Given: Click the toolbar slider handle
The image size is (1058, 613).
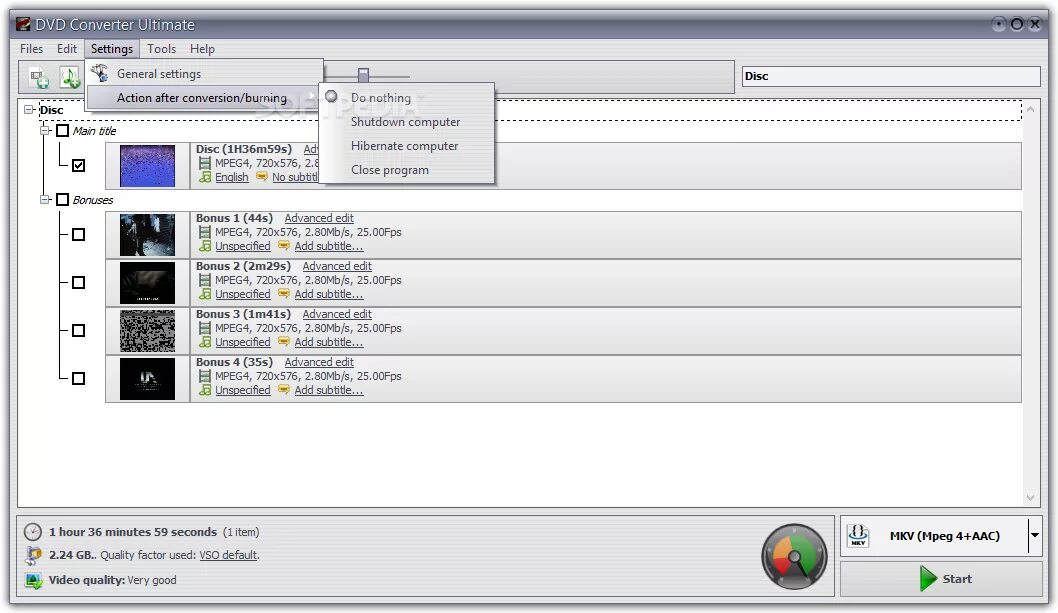Looking at the screenshot, I should (x=363, y=74).
